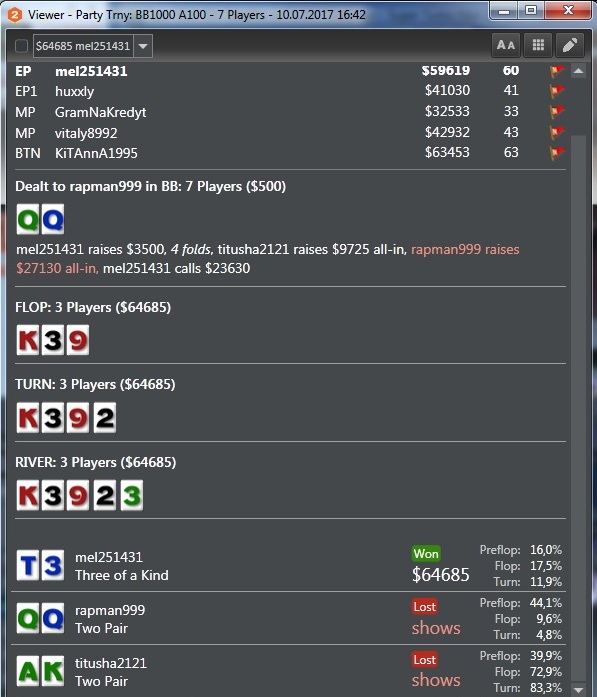Screen dimensions: 597x697
Task: Click the flag icon for KiTAnnA1995
Action: point(557,153)
